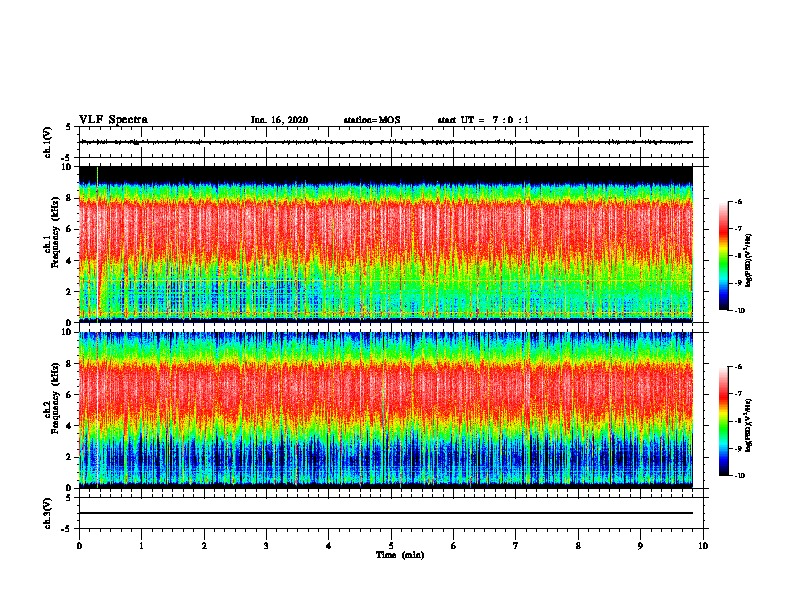Click the "station=MOS" header label
The width and height of the screenshot is (792, 612).
tap(372, 120)
